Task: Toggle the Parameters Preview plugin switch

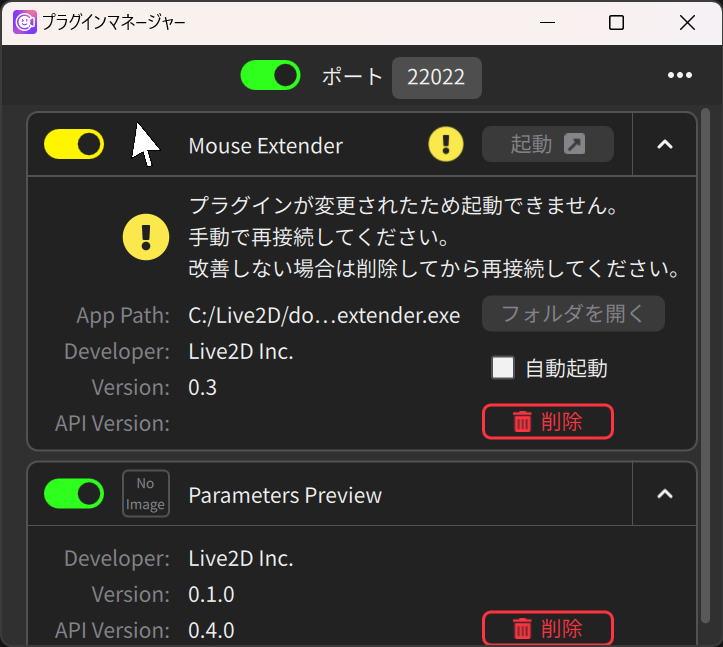Action: 74,493
